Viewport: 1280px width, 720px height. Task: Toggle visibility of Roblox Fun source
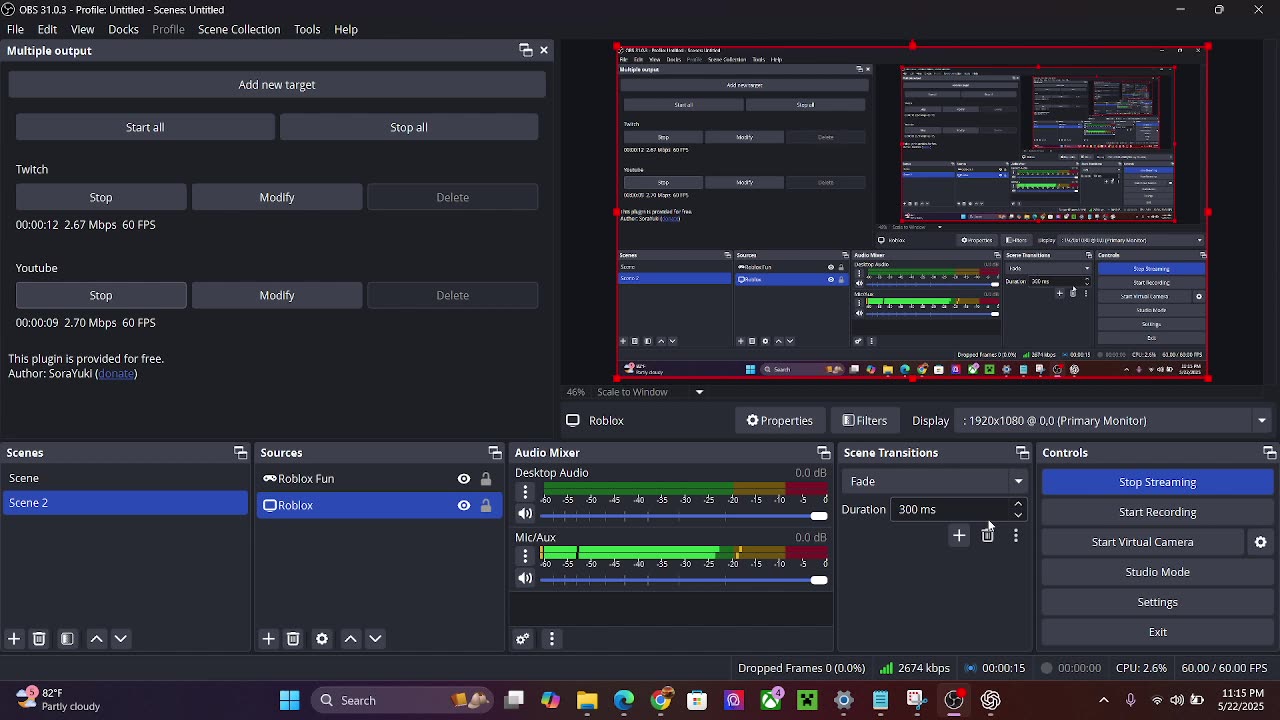tap(464, 479)
